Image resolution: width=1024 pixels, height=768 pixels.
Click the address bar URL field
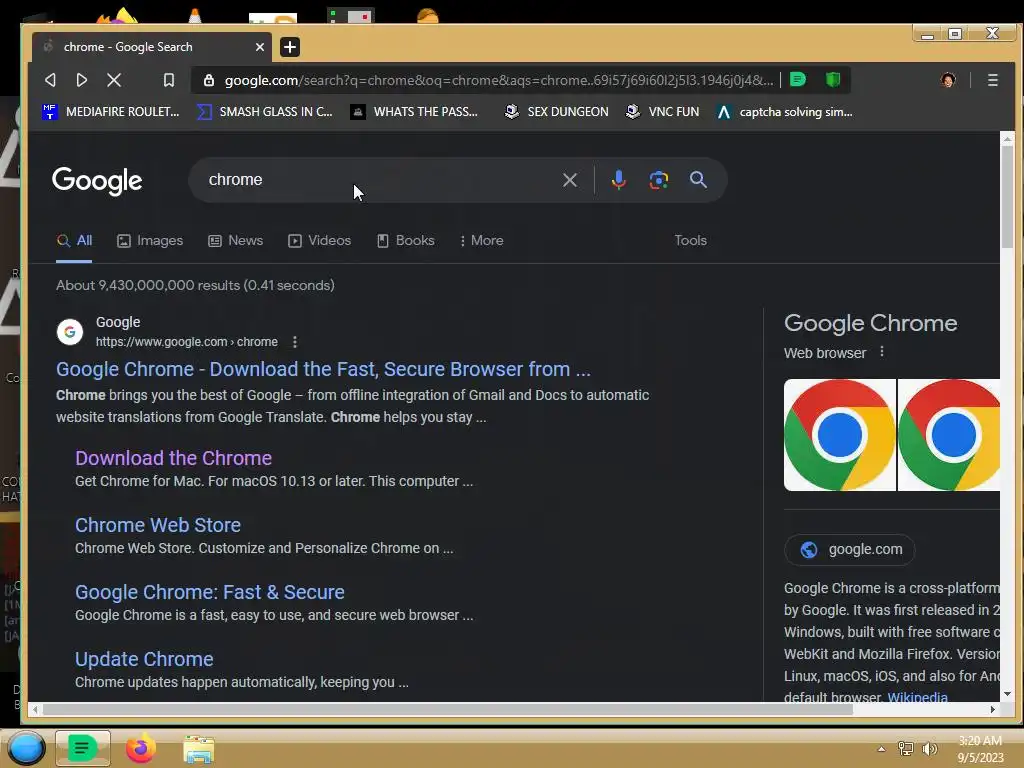coord(499,80)
